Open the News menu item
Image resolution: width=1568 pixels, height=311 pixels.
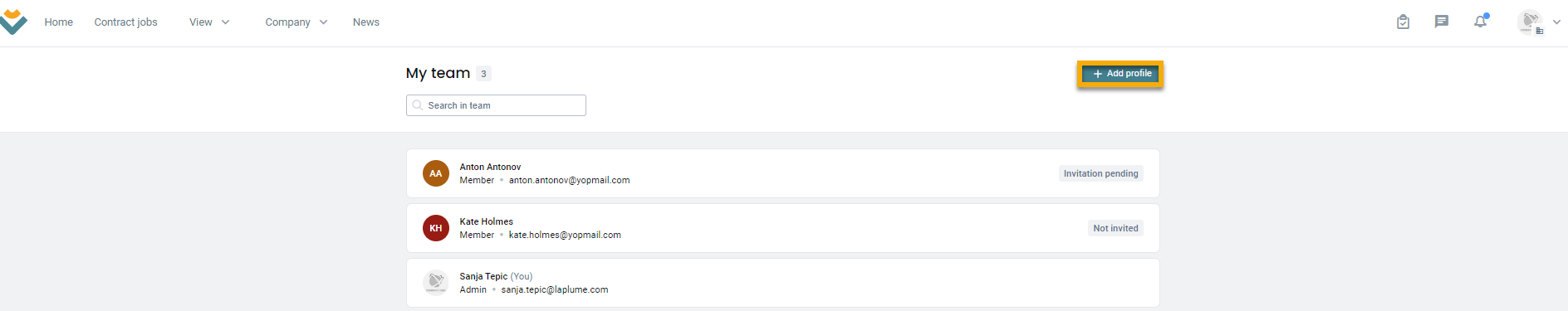(x=366, y=22)
